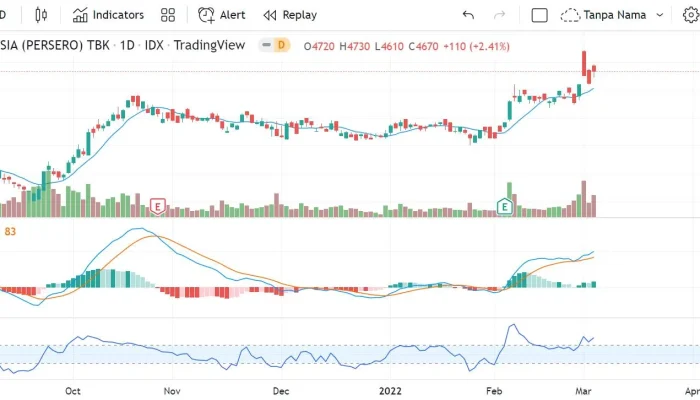The height and width of the screenshot is (400, 700).
Task: Undo the last chart action
Action: tap(468, 15)
